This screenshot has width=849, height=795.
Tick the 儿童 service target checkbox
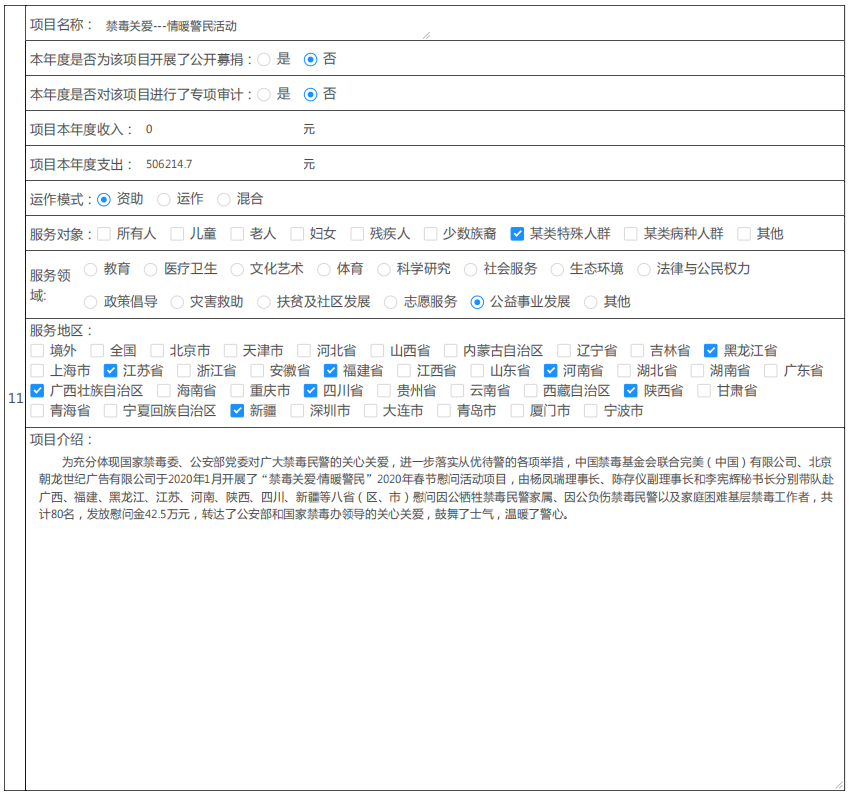[177, 234]
